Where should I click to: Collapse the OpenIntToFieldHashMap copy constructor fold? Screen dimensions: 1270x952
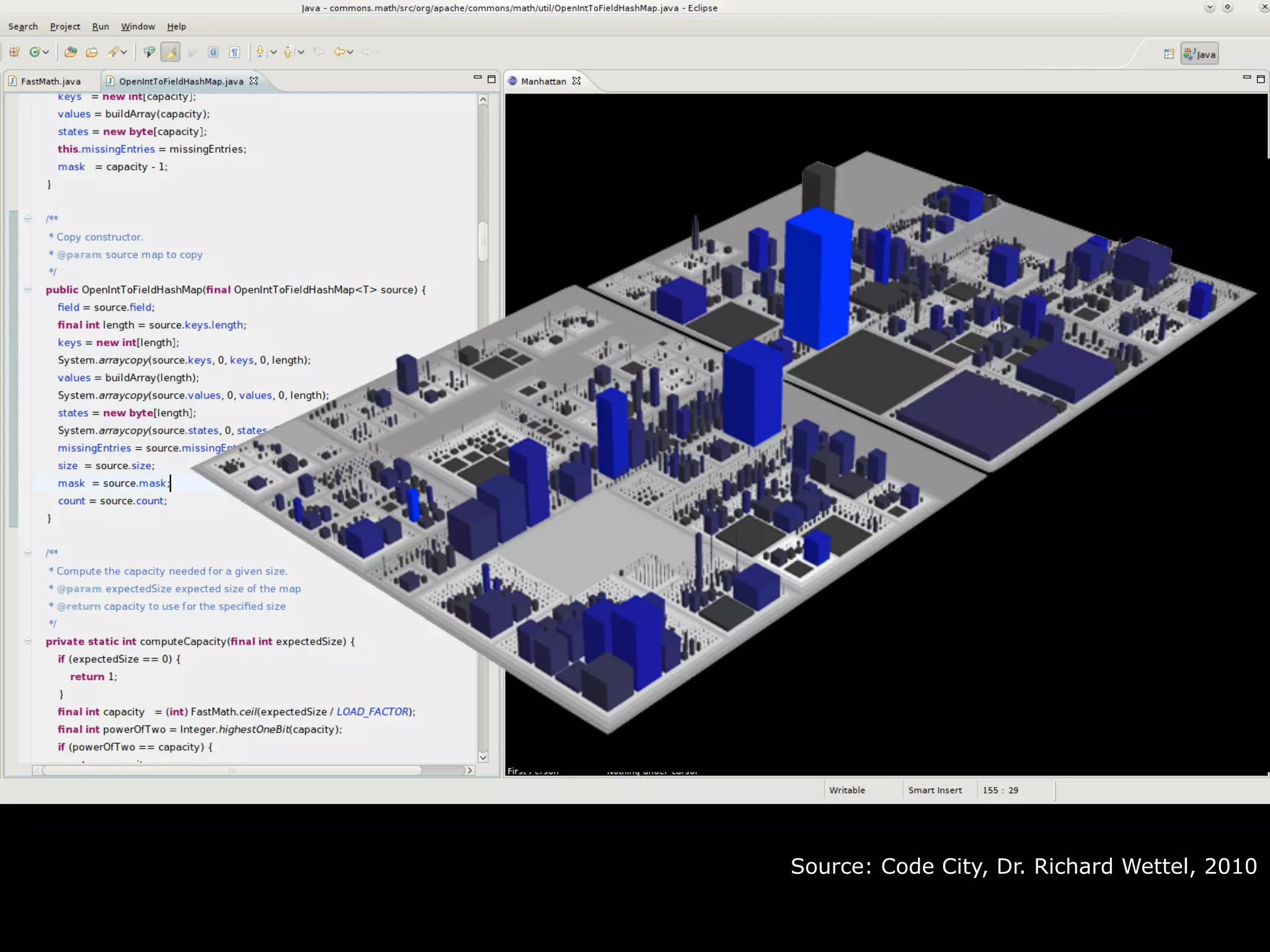pyautogui.click(x=28, y=289)
